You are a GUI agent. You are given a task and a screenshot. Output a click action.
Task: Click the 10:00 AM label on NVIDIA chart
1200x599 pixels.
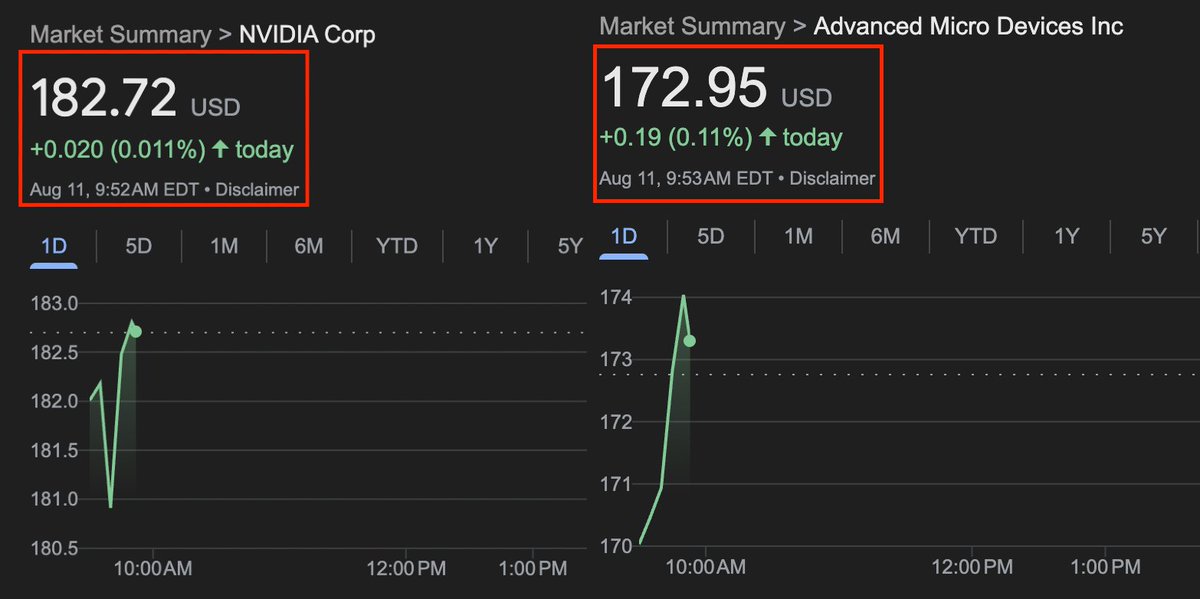pyautogui.click(x=153, y=569)
